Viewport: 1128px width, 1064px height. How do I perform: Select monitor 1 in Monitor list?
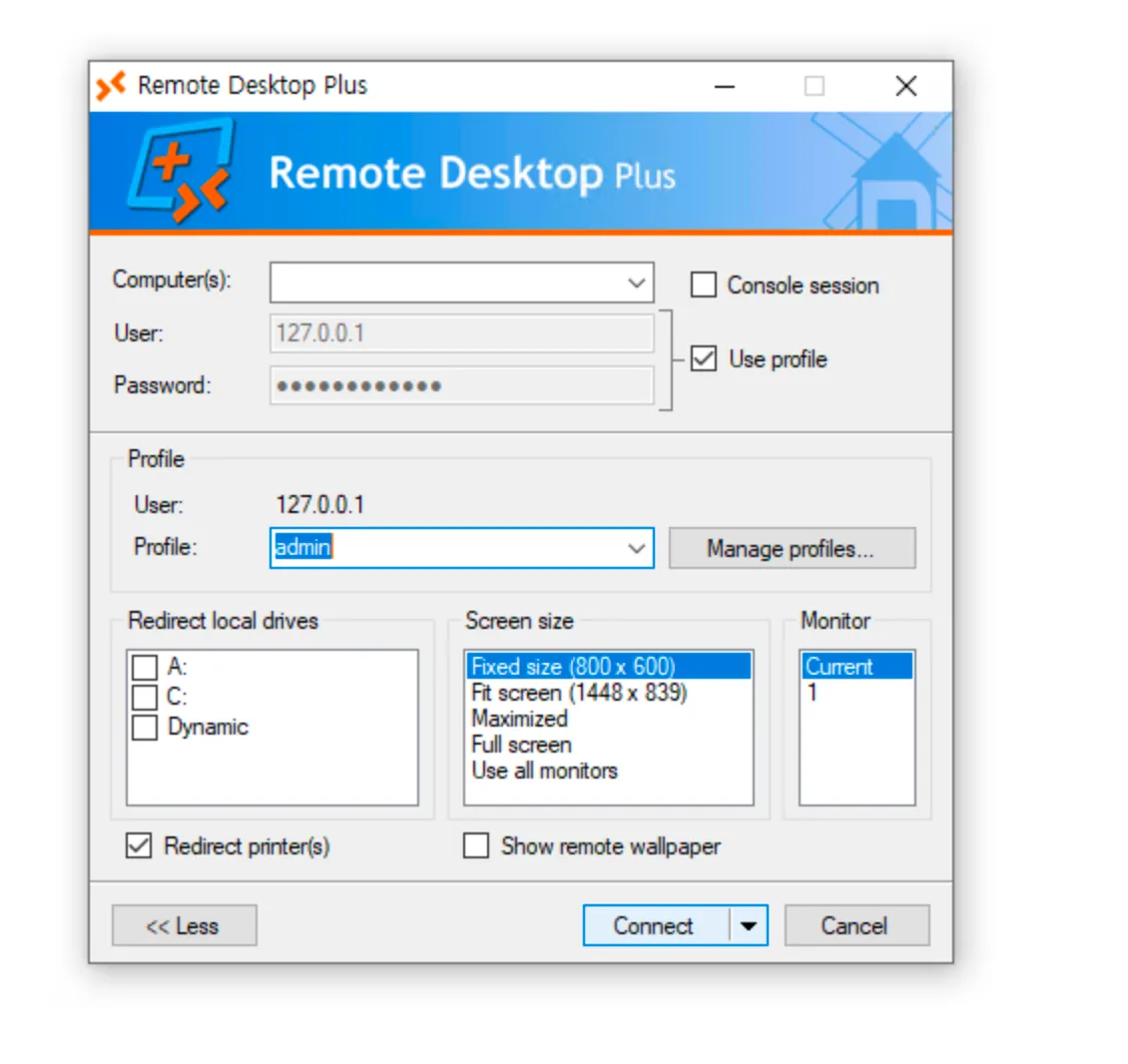pyautogui.click(x=856, y=692)
